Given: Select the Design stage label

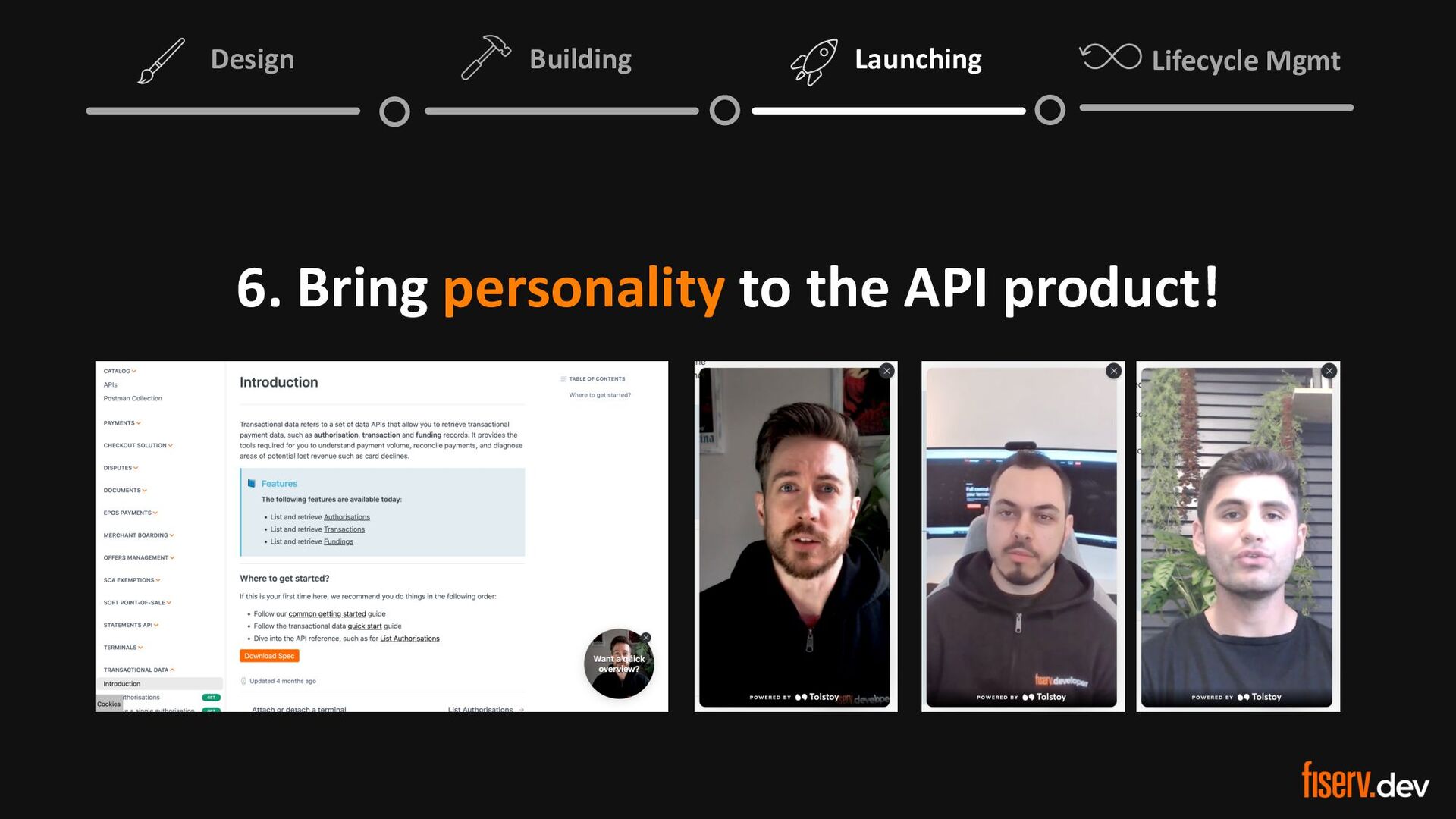Looking at the screenshot, I should click(x=252, y=59).
